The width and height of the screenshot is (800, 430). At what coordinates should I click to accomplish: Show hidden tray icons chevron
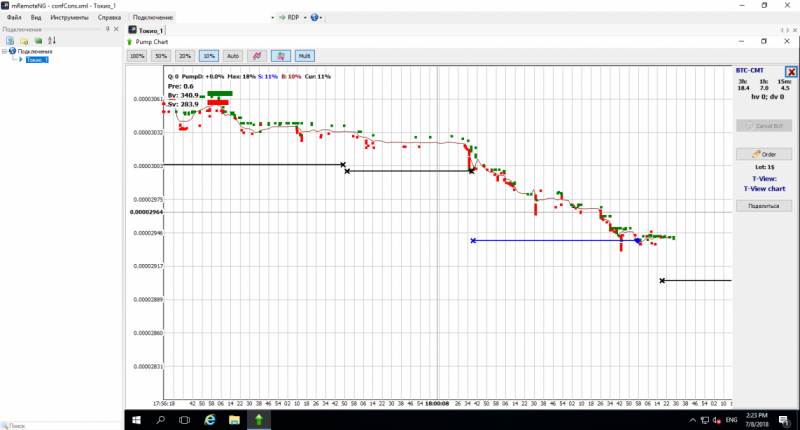692,420
